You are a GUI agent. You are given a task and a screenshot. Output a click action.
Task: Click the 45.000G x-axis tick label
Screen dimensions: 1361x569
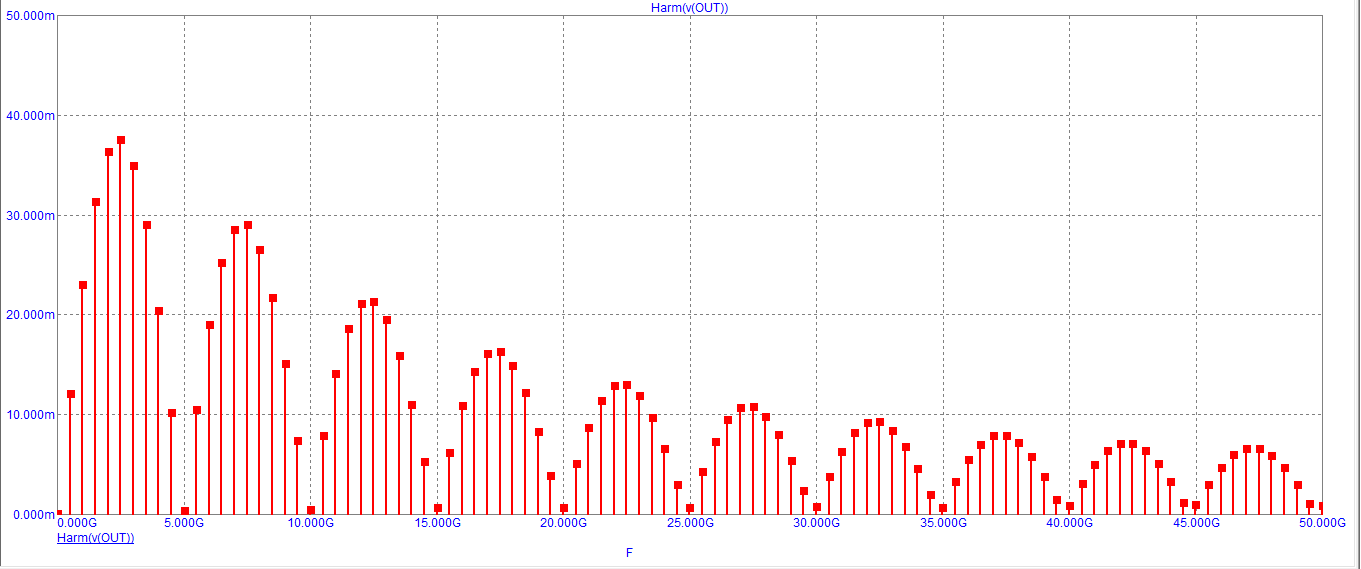[1196, 523]
